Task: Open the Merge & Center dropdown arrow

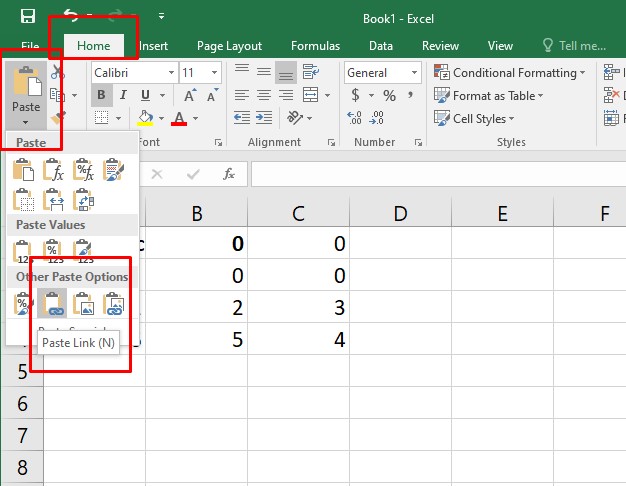Action: pyautogui.click(x=327, y=95)
